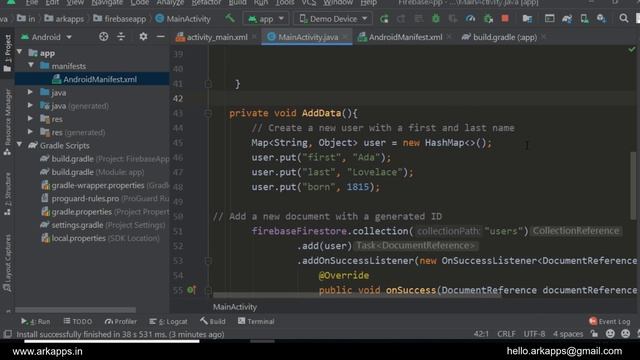This screenshot has height=360, width=640.
Task: Open the Build tool window
Action: 213,321
